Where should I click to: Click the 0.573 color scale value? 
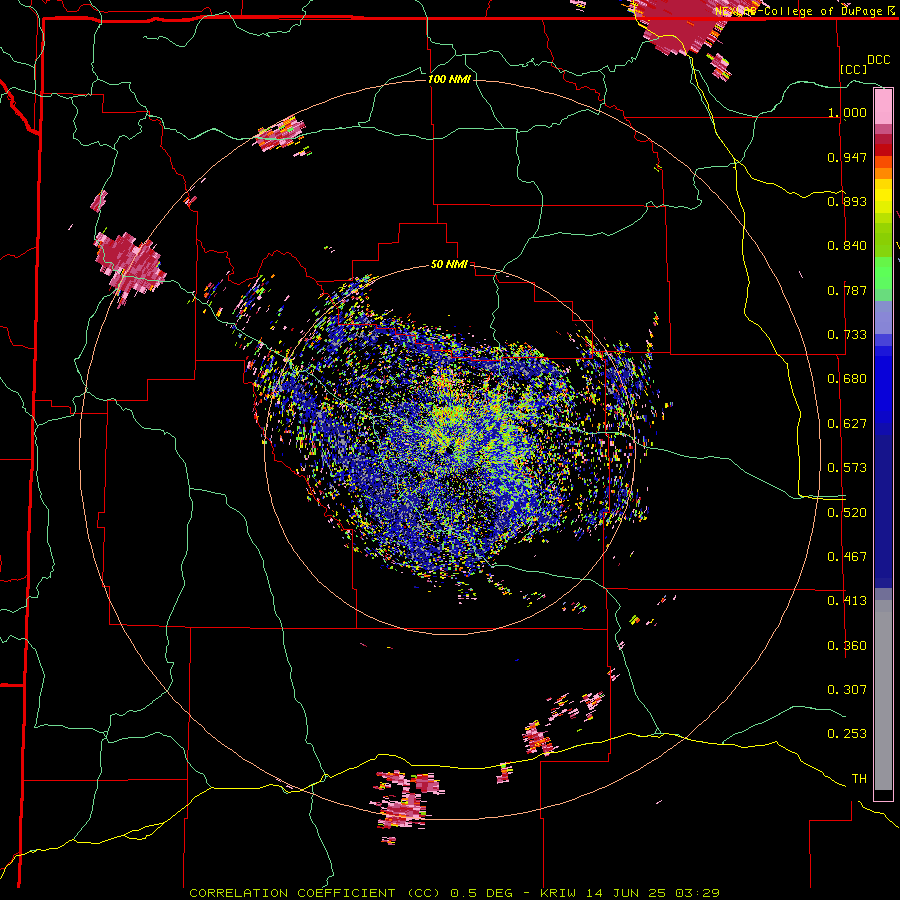point(847,468)
